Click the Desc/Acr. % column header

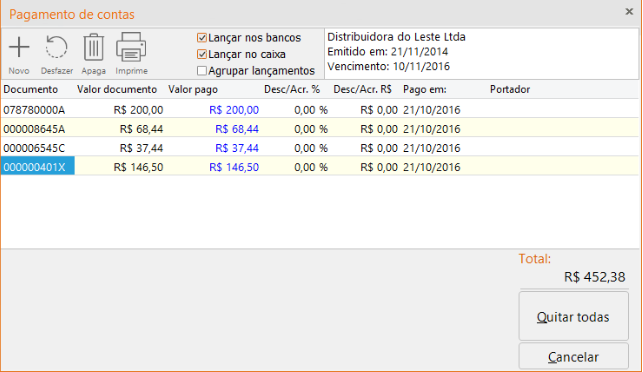pyautogui.click(x=292, y=89)
